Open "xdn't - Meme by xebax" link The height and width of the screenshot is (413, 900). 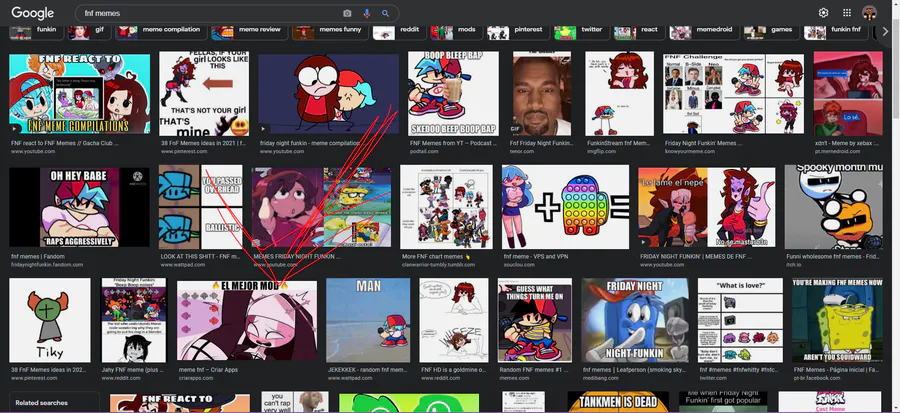(x=847, y=143)
